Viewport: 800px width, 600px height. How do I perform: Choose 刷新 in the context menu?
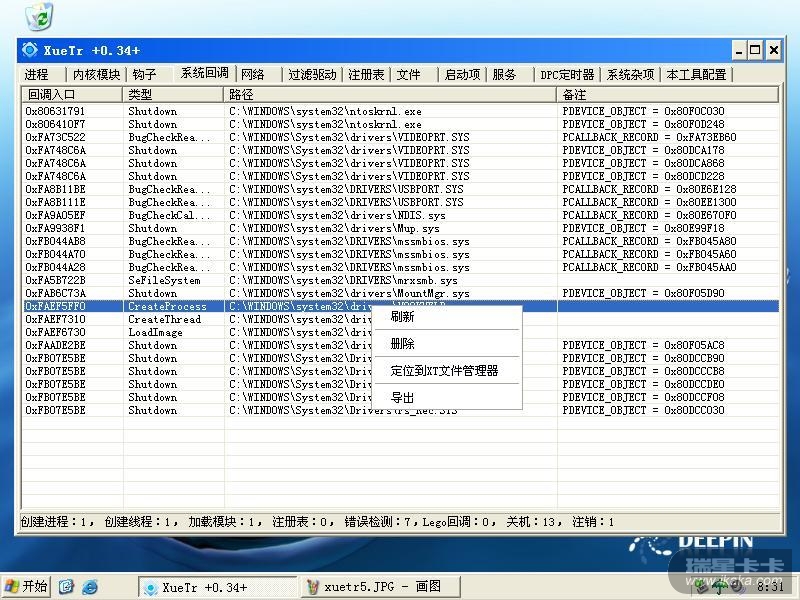click(446, 317)
